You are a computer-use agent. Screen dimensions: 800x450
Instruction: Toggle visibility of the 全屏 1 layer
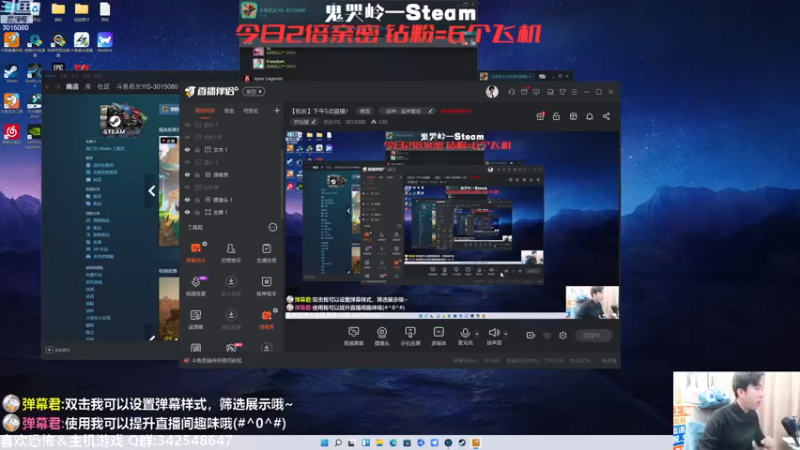(x=187, y=212)
